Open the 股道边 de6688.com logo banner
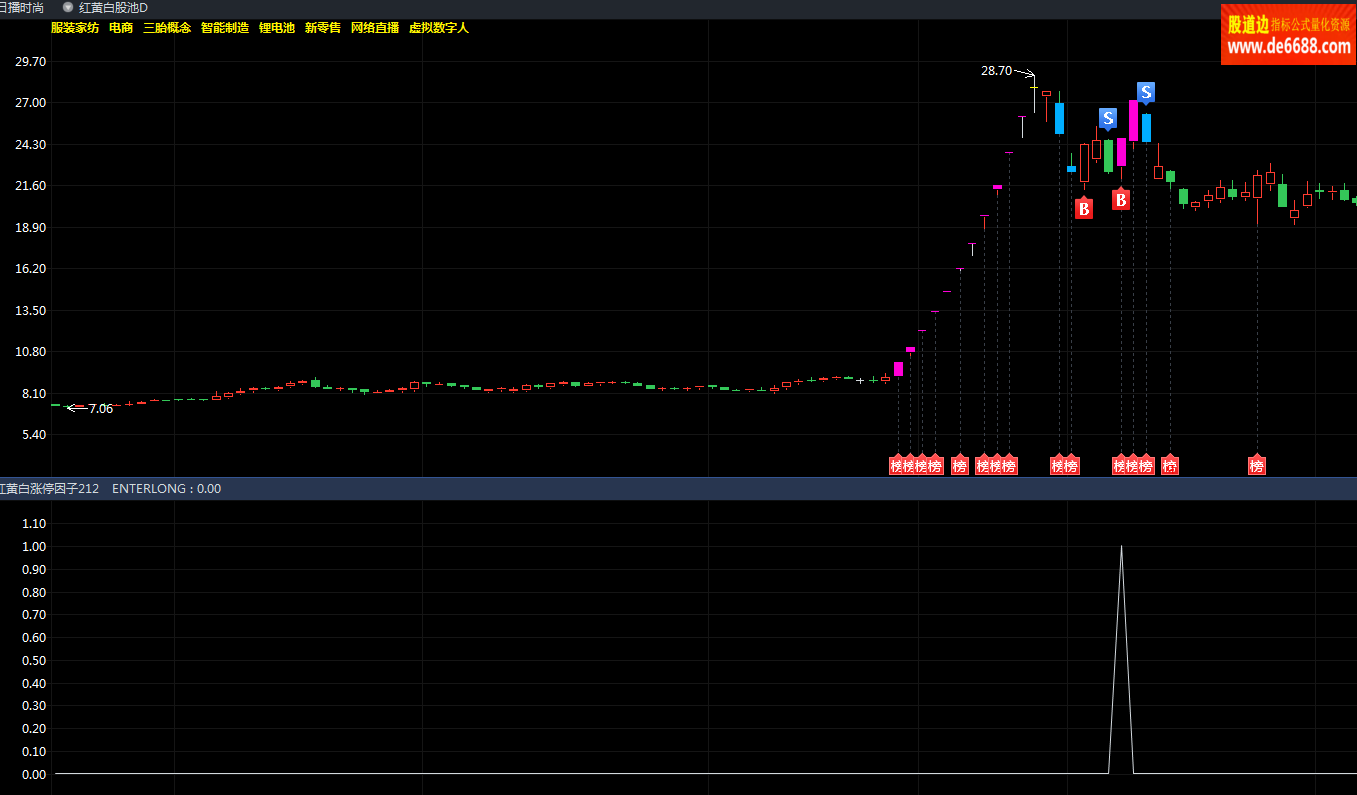The width and height of the screenshot is (1357, 795). click(x=1288, y=34)
